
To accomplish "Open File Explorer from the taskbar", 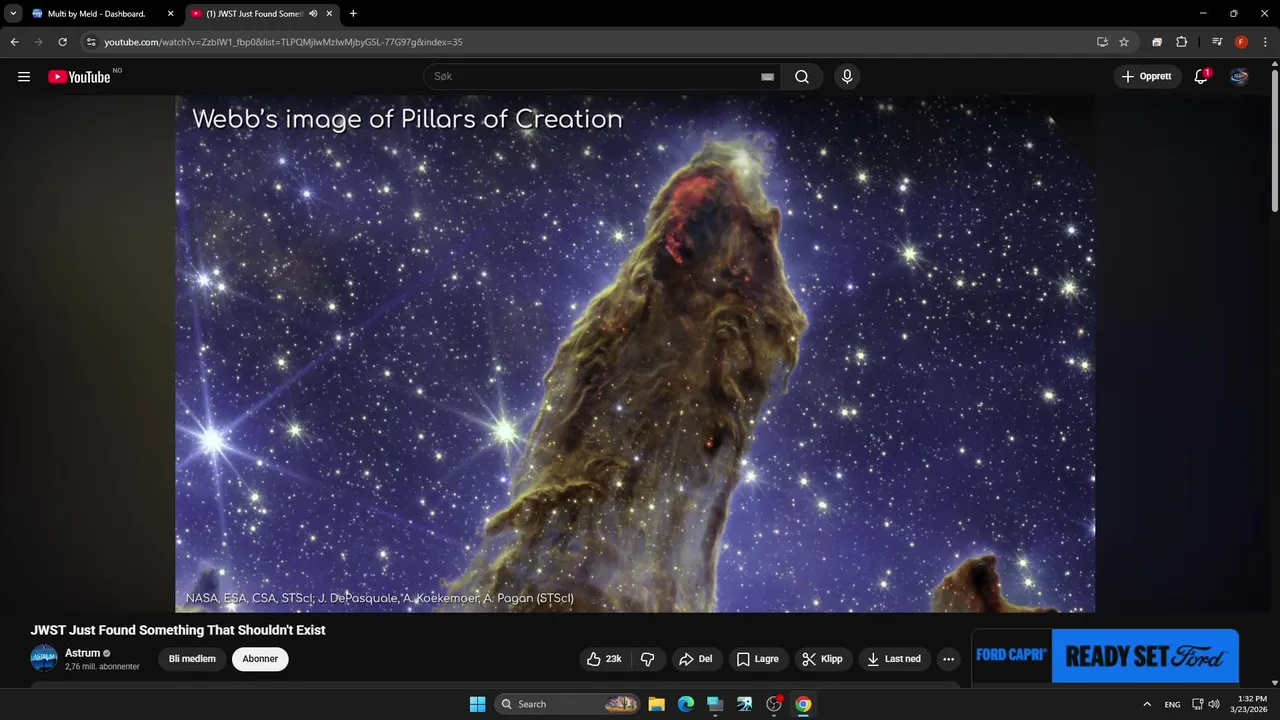I will point(656,704).
